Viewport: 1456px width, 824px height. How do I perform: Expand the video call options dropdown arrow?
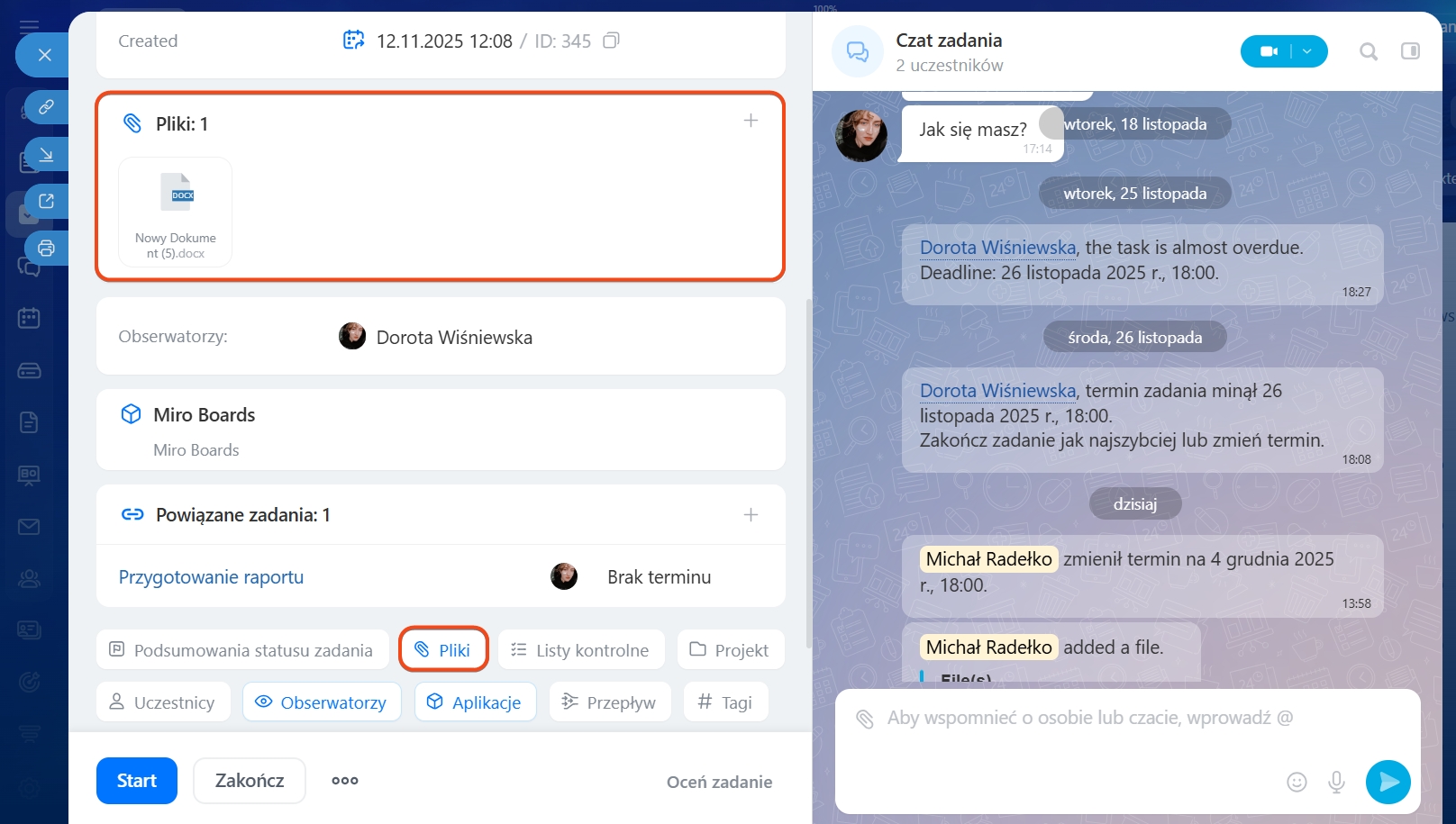click(1308, 51)
